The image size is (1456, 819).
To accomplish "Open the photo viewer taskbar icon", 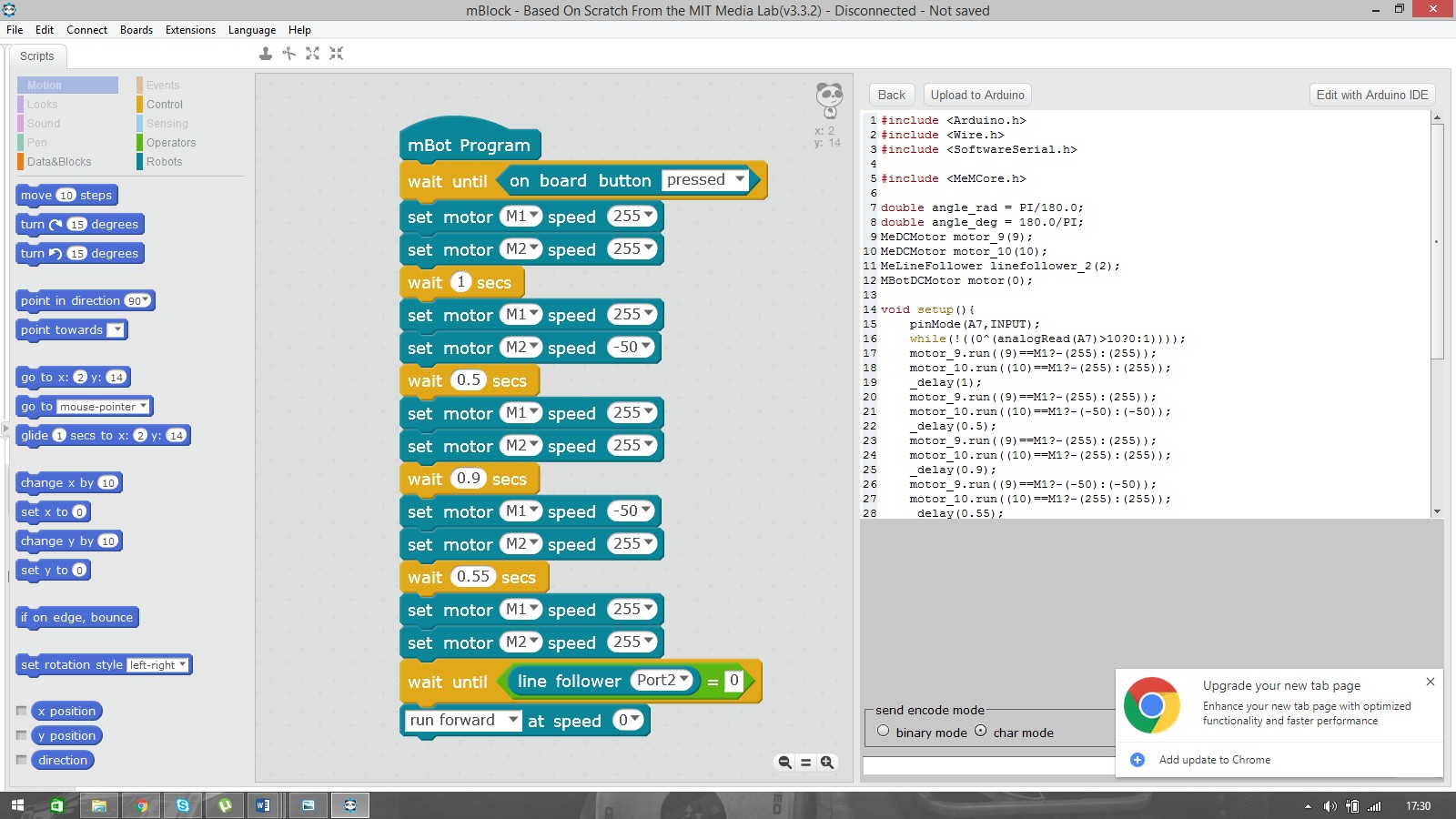I will pyautogui.click(x=308, y=805).
